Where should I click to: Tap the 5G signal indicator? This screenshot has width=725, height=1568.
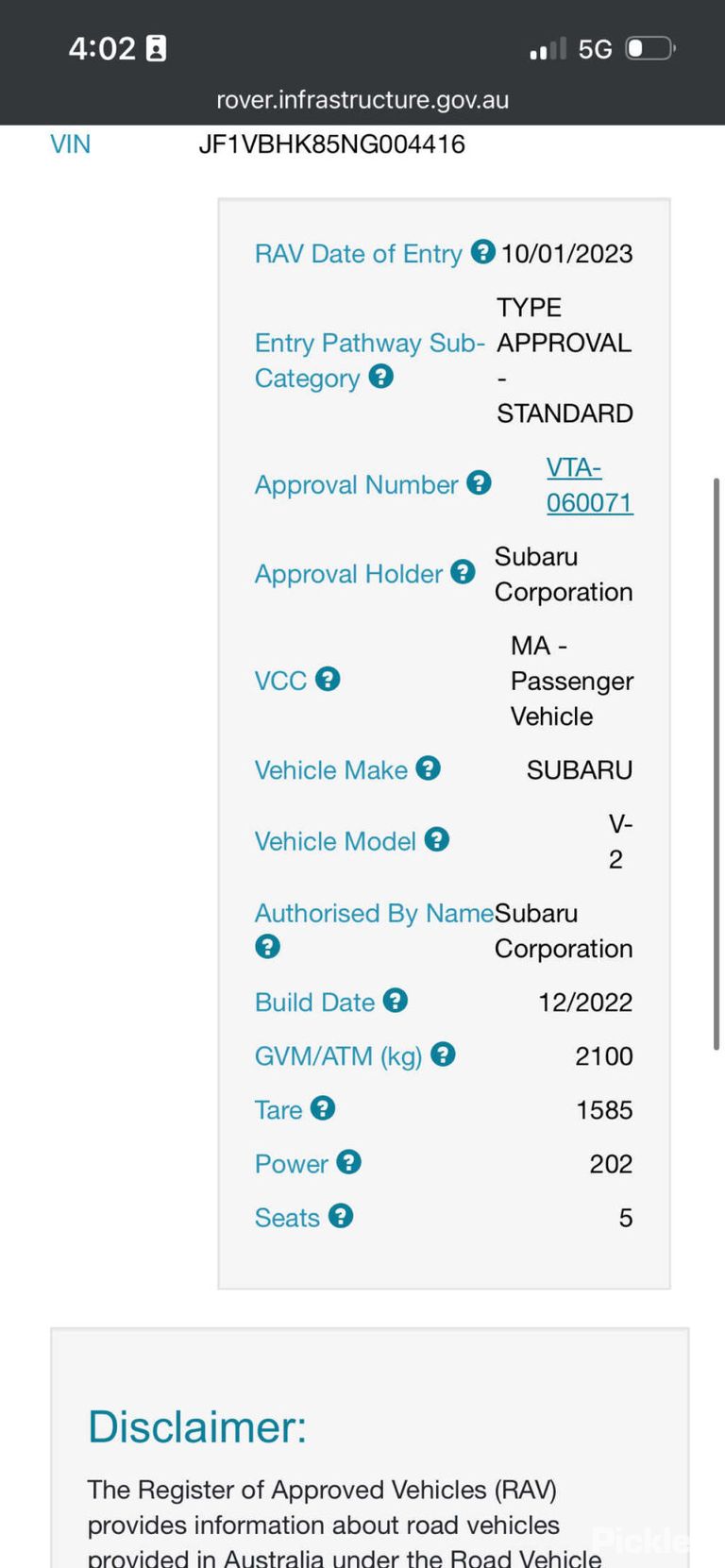[x=595, y=49]
